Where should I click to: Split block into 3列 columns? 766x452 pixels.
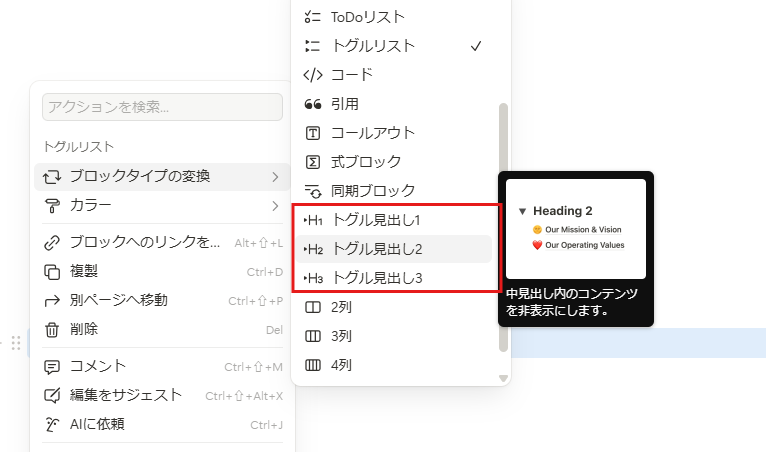(394, 336)
